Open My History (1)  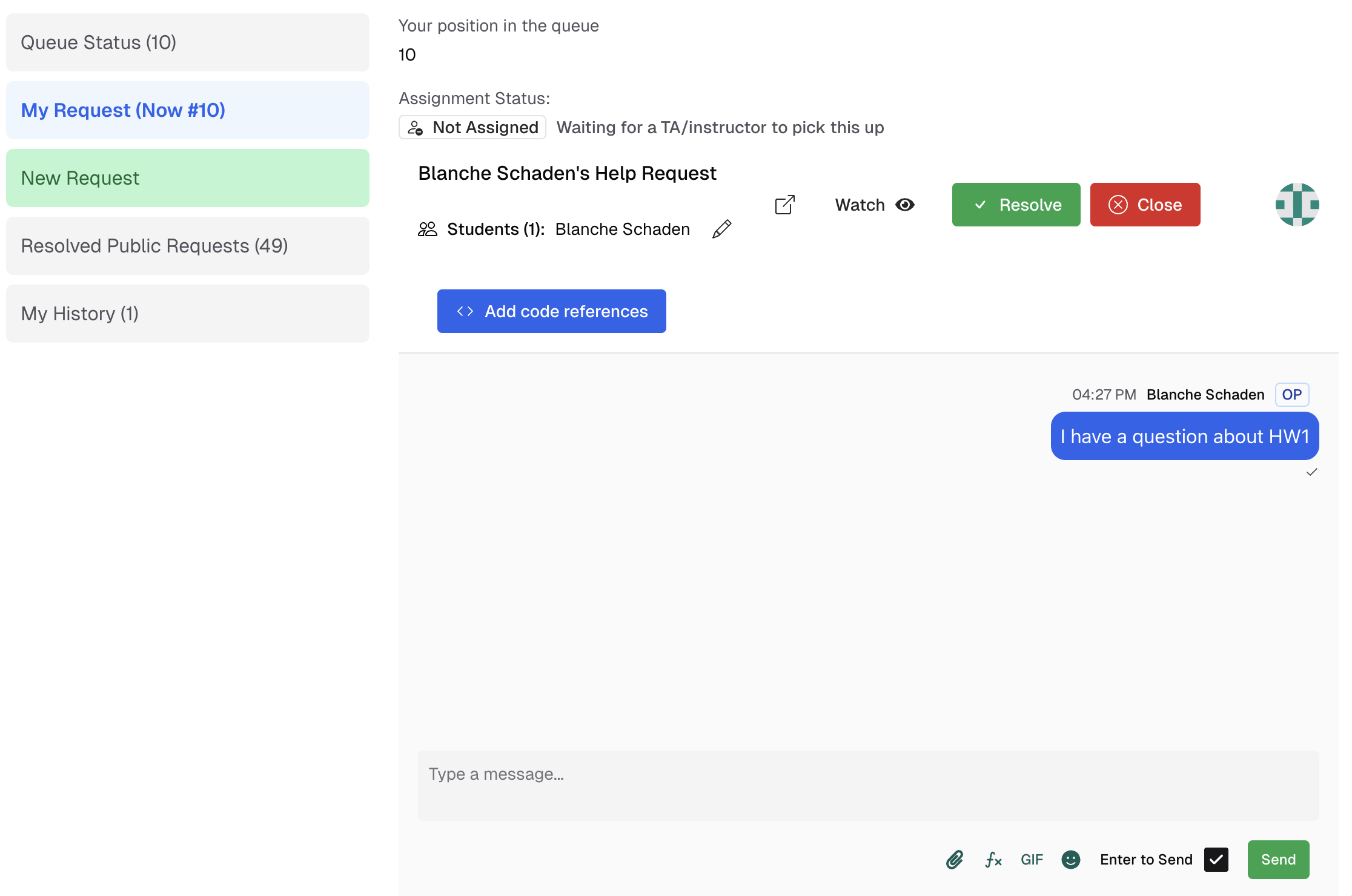(188, 314)
